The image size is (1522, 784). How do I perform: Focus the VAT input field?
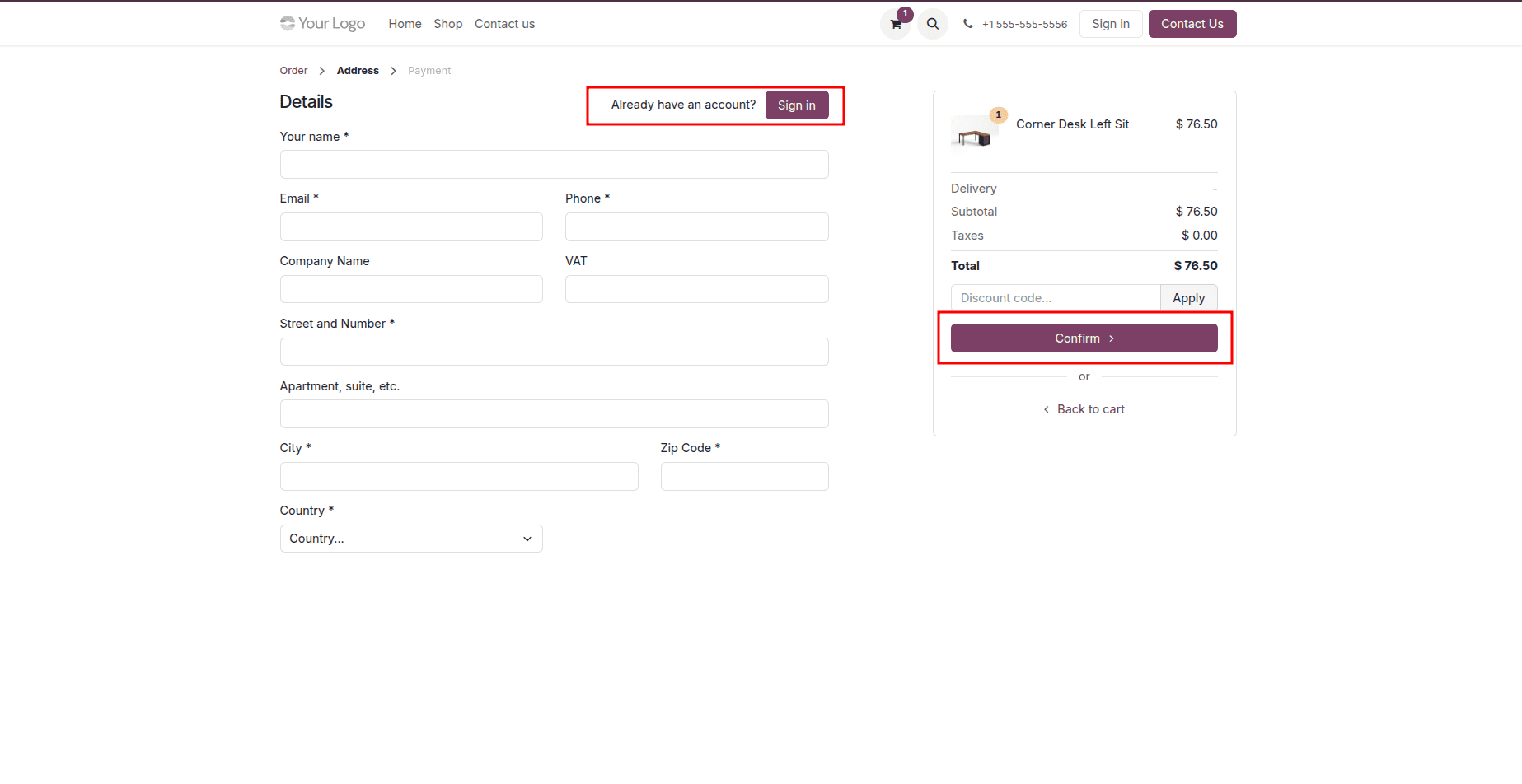point(697,289)
